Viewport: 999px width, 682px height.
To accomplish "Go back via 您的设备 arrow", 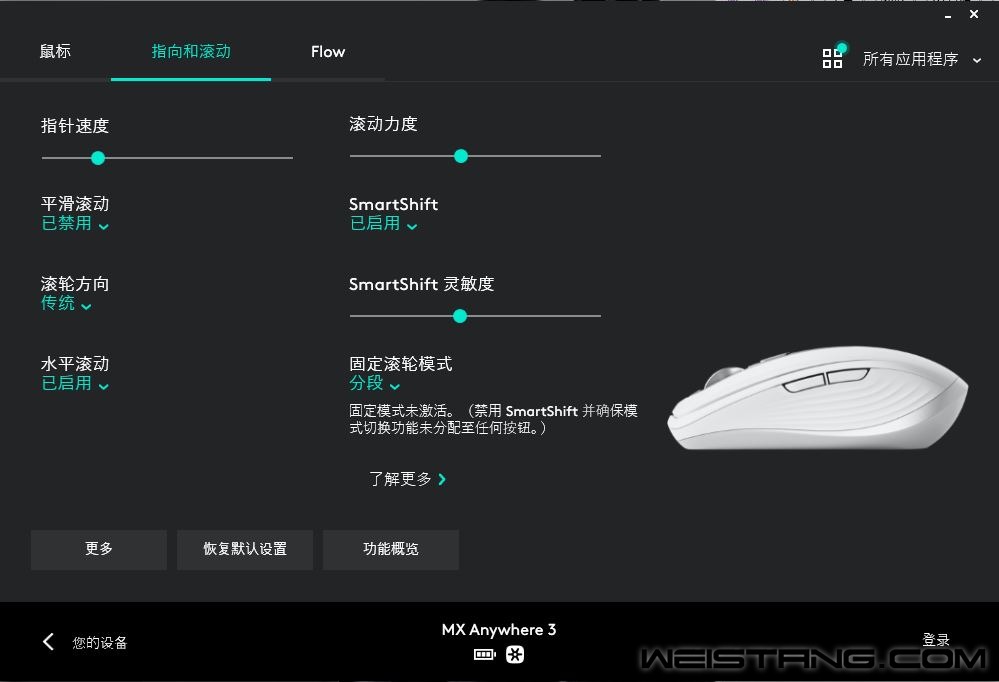I will [48, 642].
